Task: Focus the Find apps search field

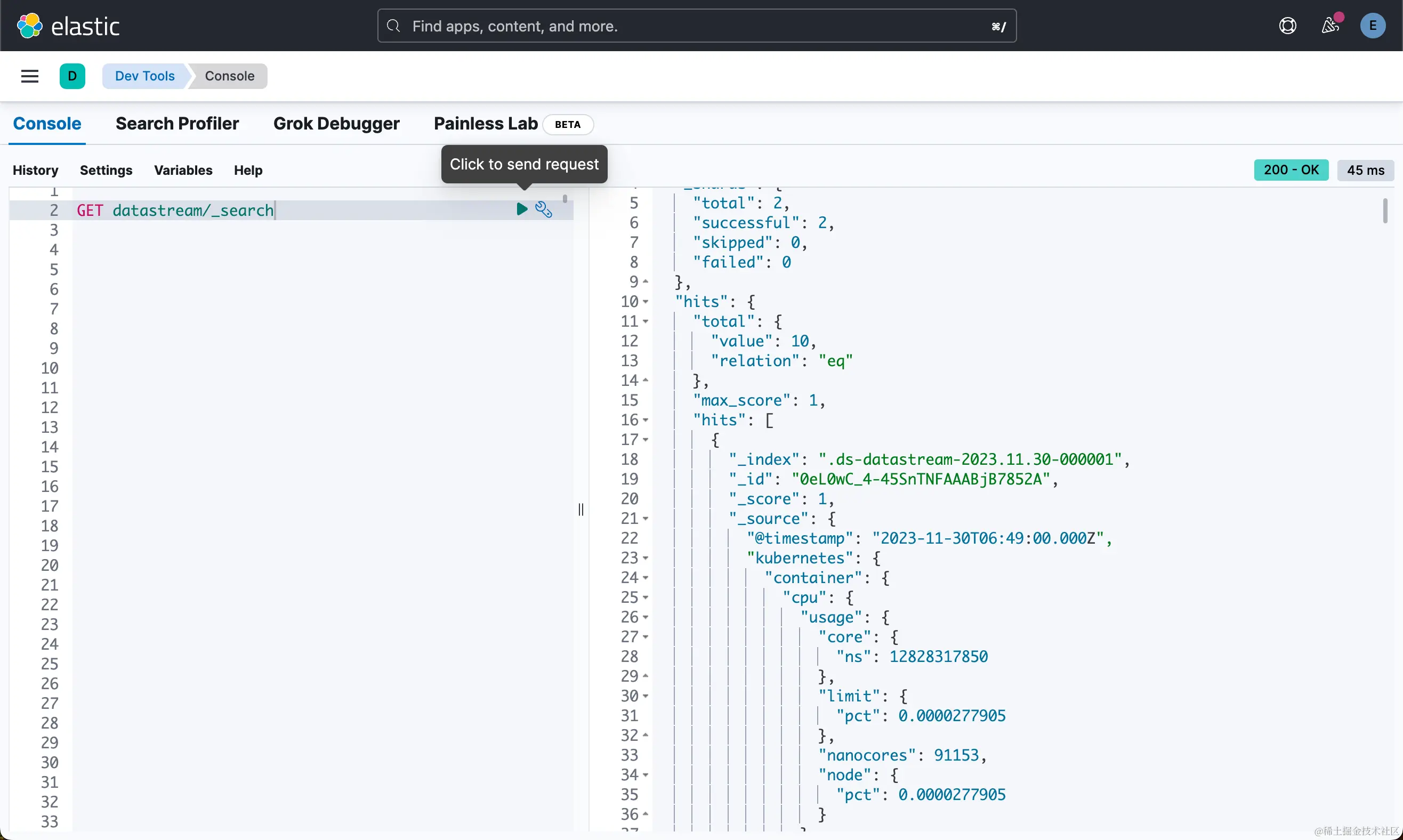Action: 696,26
